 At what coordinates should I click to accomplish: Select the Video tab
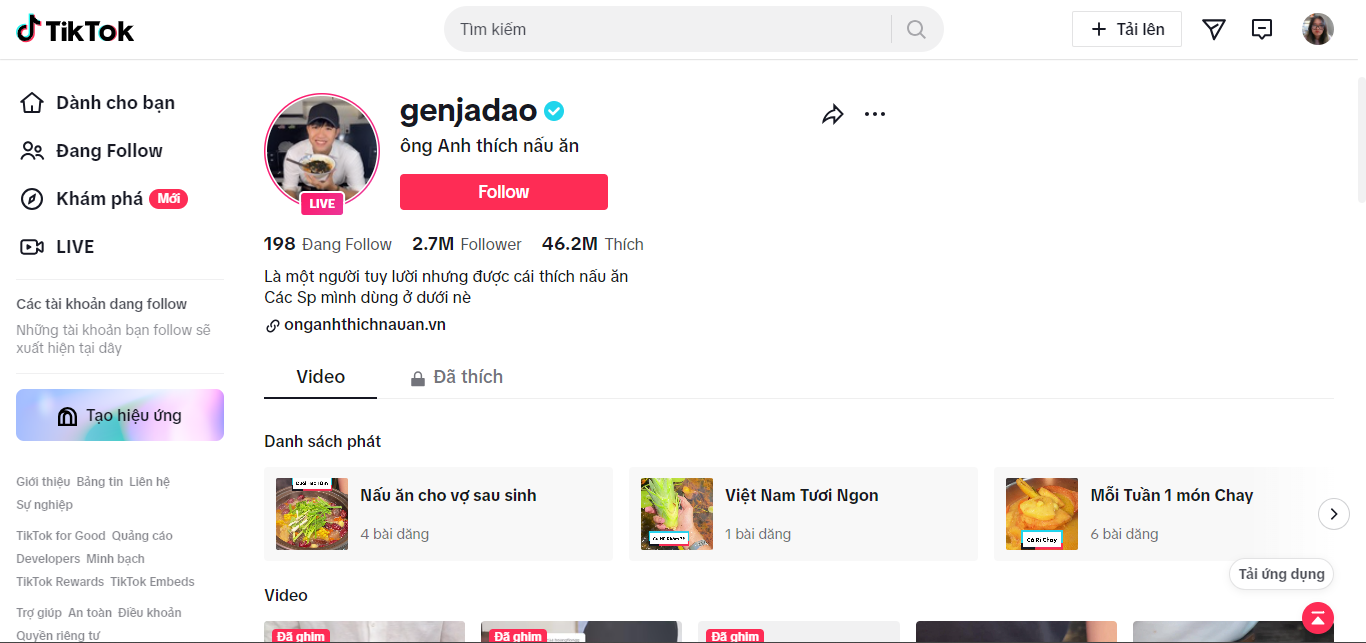[321, 377]
